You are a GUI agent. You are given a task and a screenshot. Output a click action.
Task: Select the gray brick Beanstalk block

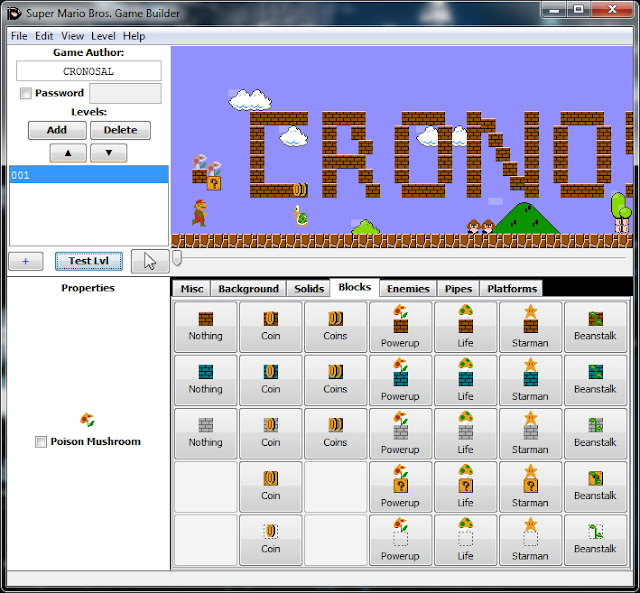click(595, 433)
